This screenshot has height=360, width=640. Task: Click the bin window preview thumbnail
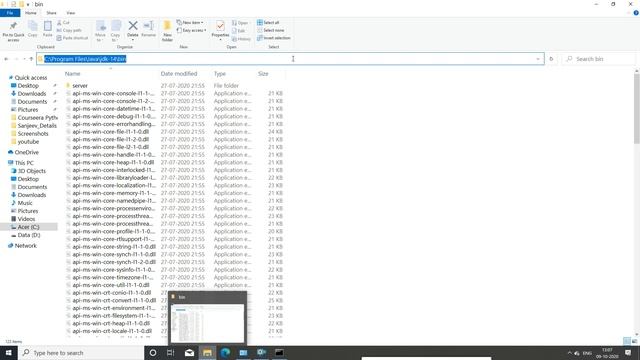tap(207, 322)
